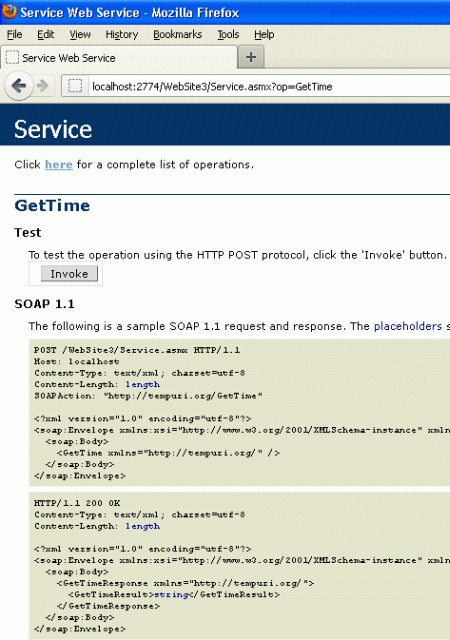Open the History menu
This screenshot has height=640, width=450.
122,35
